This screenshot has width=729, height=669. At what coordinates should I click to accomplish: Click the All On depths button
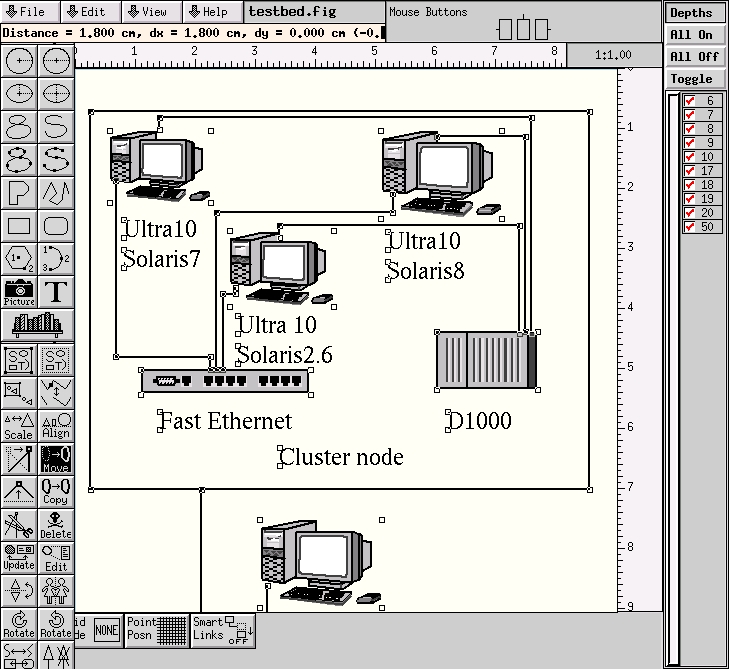click(695, 35)
